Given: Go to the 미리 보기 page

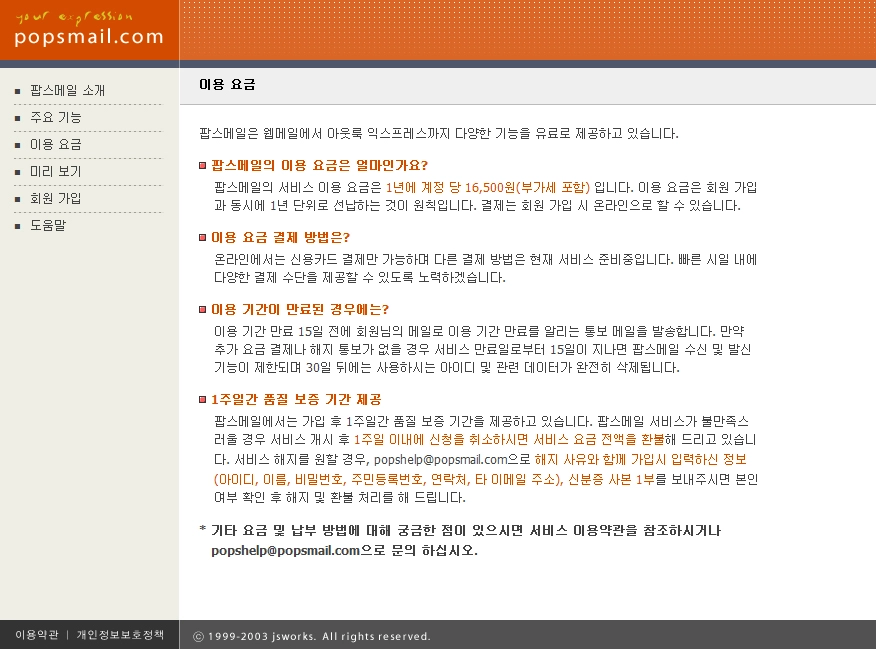Looking at the screenshot, I should coord(55,171).
